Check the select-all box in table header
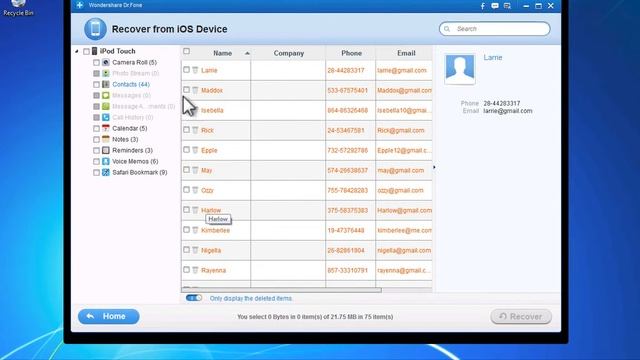 click(x=187, y=51)
